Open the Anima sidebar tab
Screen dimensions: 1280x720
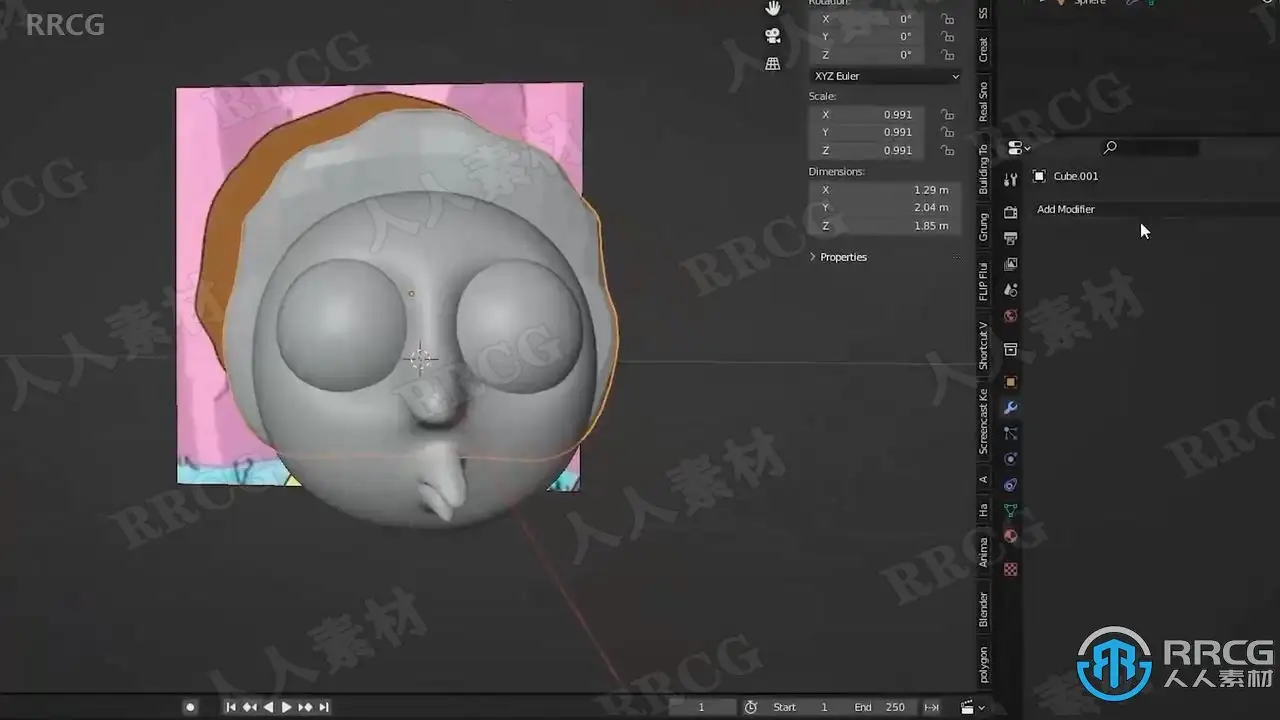coord(983,553)
